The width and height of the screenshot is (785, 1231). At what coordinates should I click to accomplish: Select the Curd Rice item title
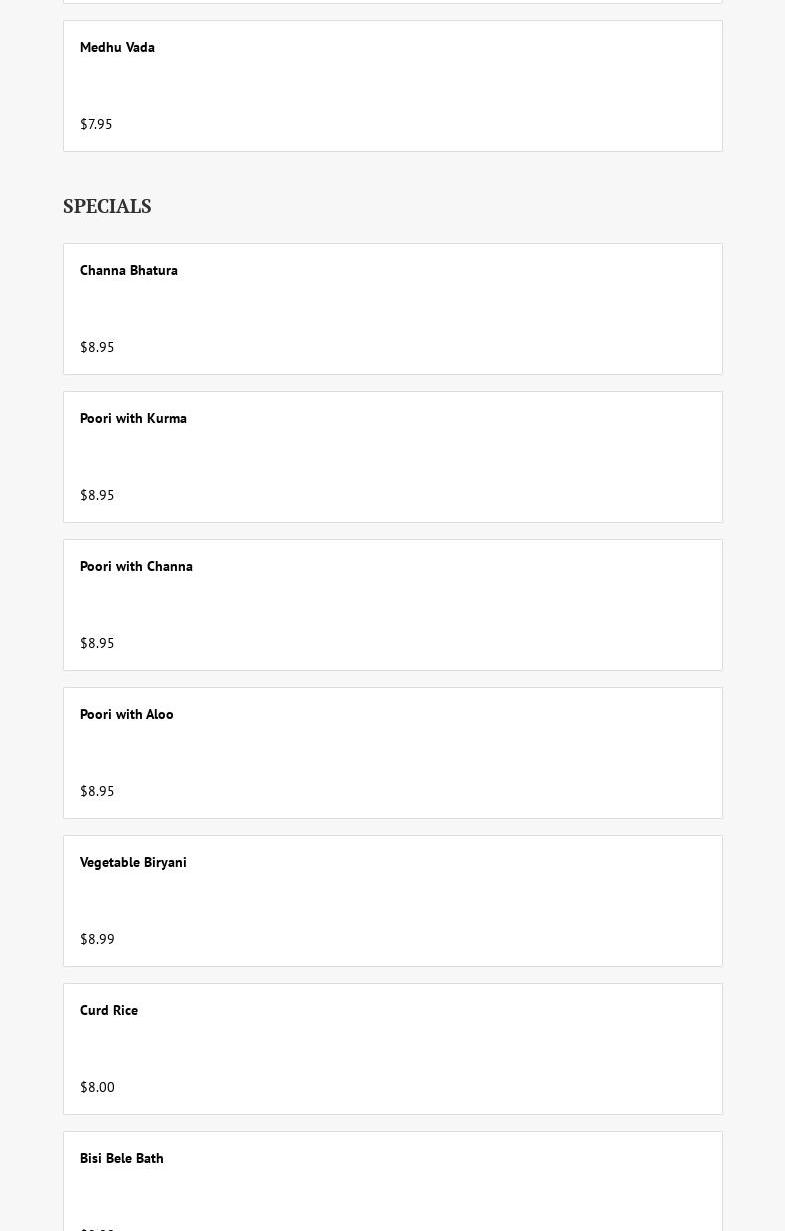[x=109, y=1010]
